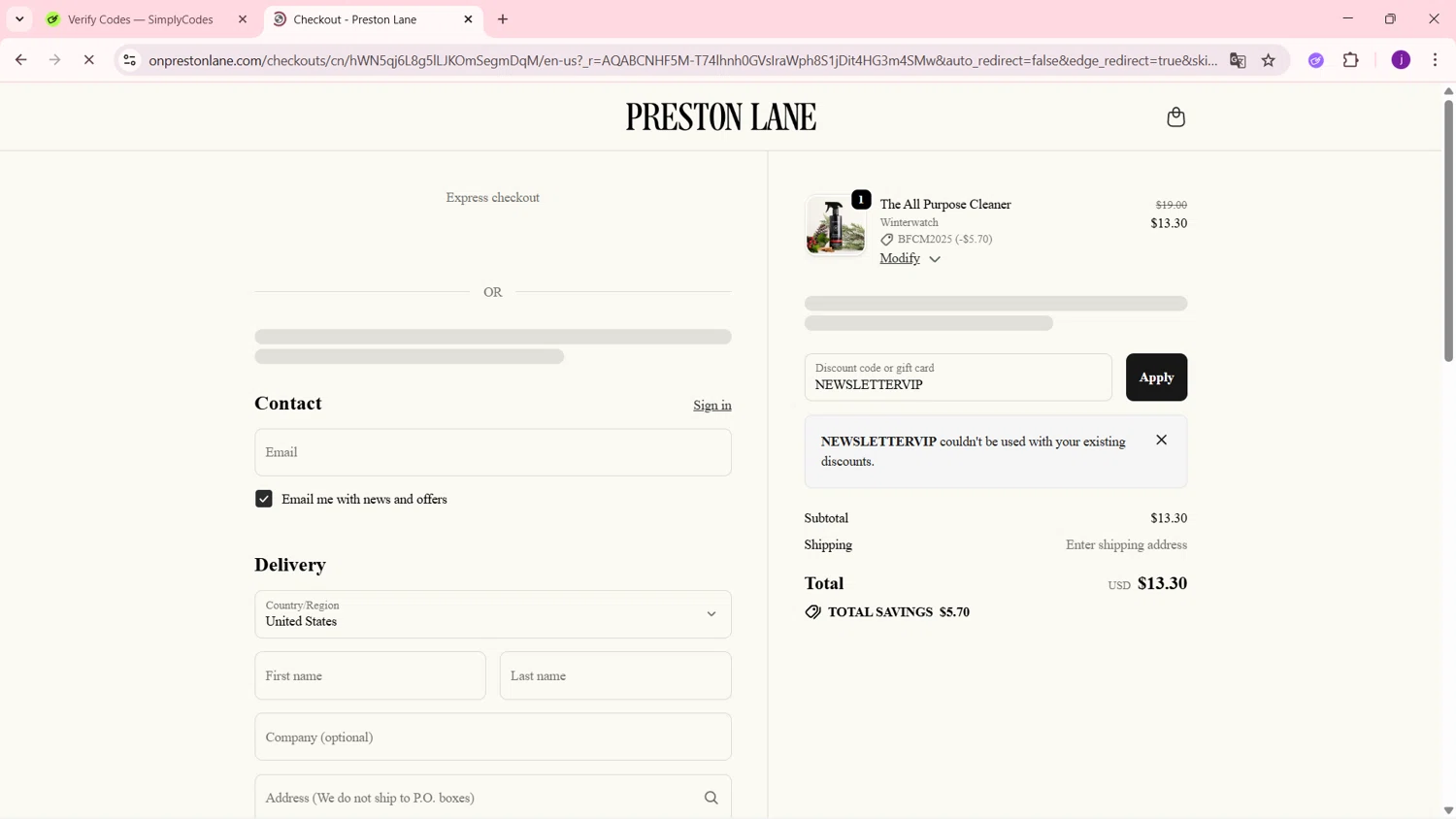Screen dimensions: 1456x819
Task: Click the Preston Lane logo
Action: (x=721, y=117)
